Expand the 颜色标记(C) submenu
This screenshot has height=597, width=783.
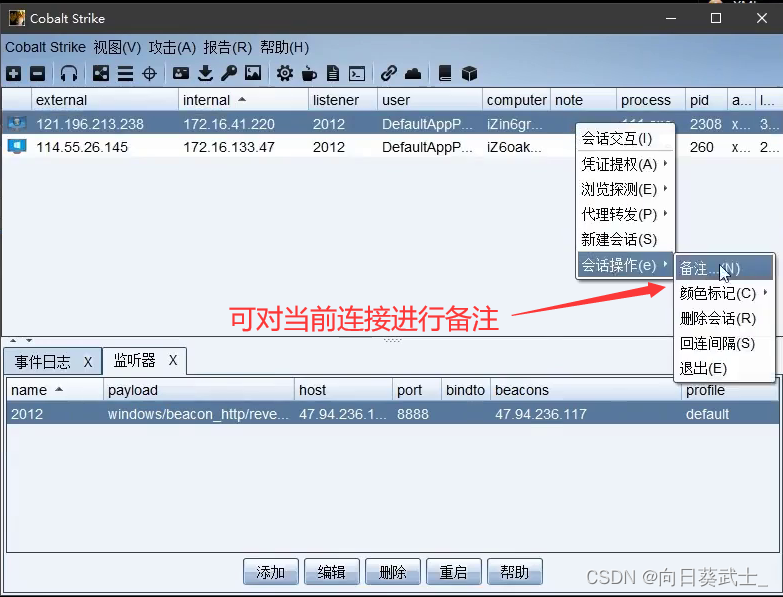724,293
